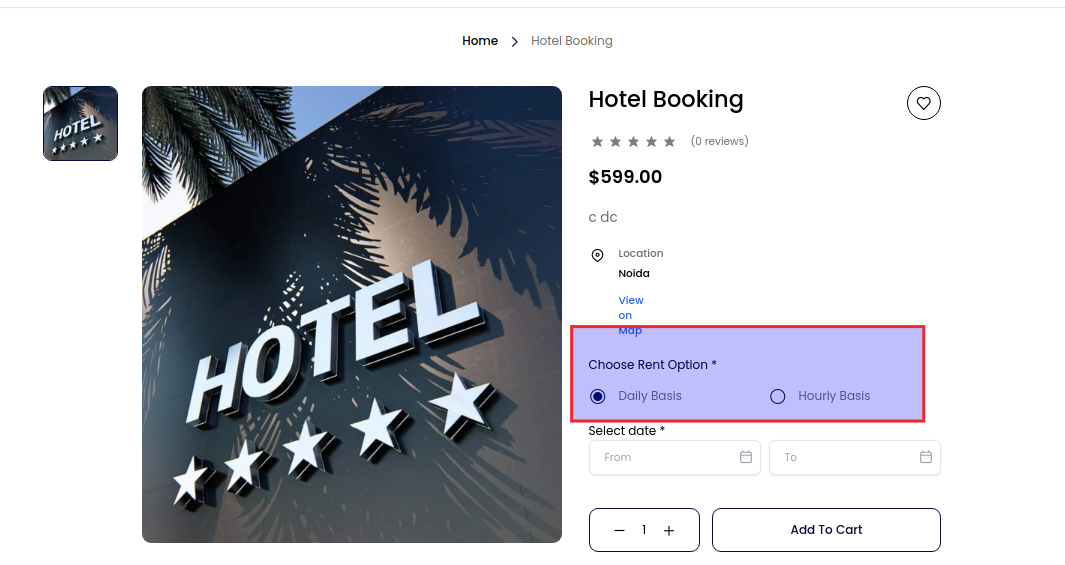Viewport: 1065px width, 565px height.
Task: Click the breadcrumb chevron arrow
Action: click(x=515, y=41)
